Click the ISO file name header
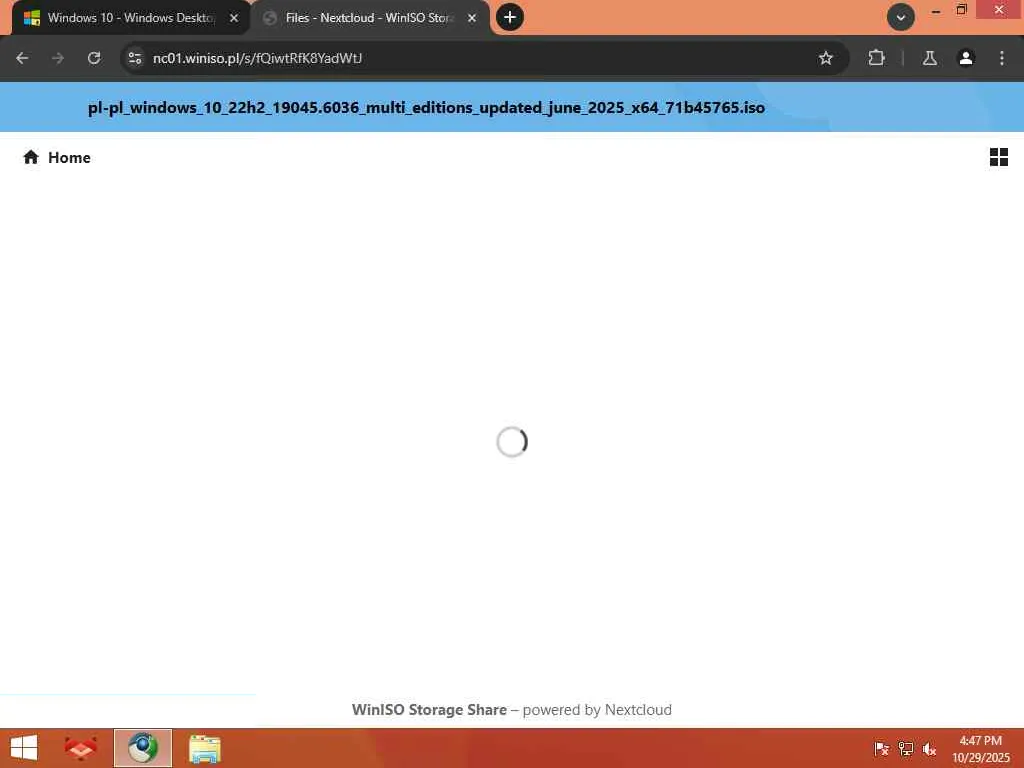 point(426,107)
